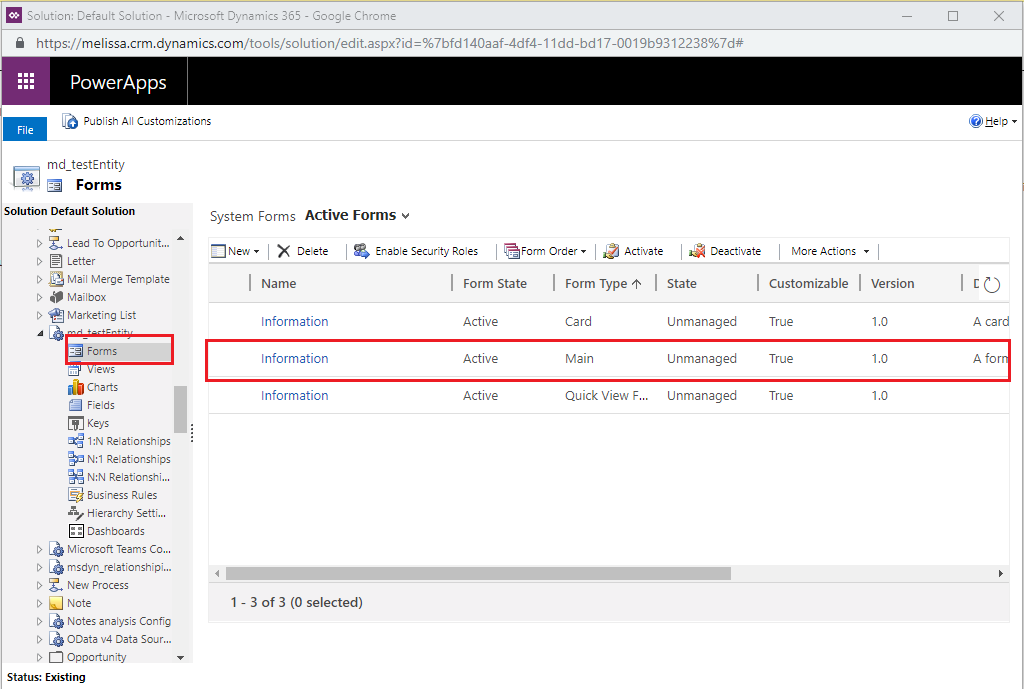Collapse the md_testEntity tree node
The image size is (1024, 689).
pos(40,333)
